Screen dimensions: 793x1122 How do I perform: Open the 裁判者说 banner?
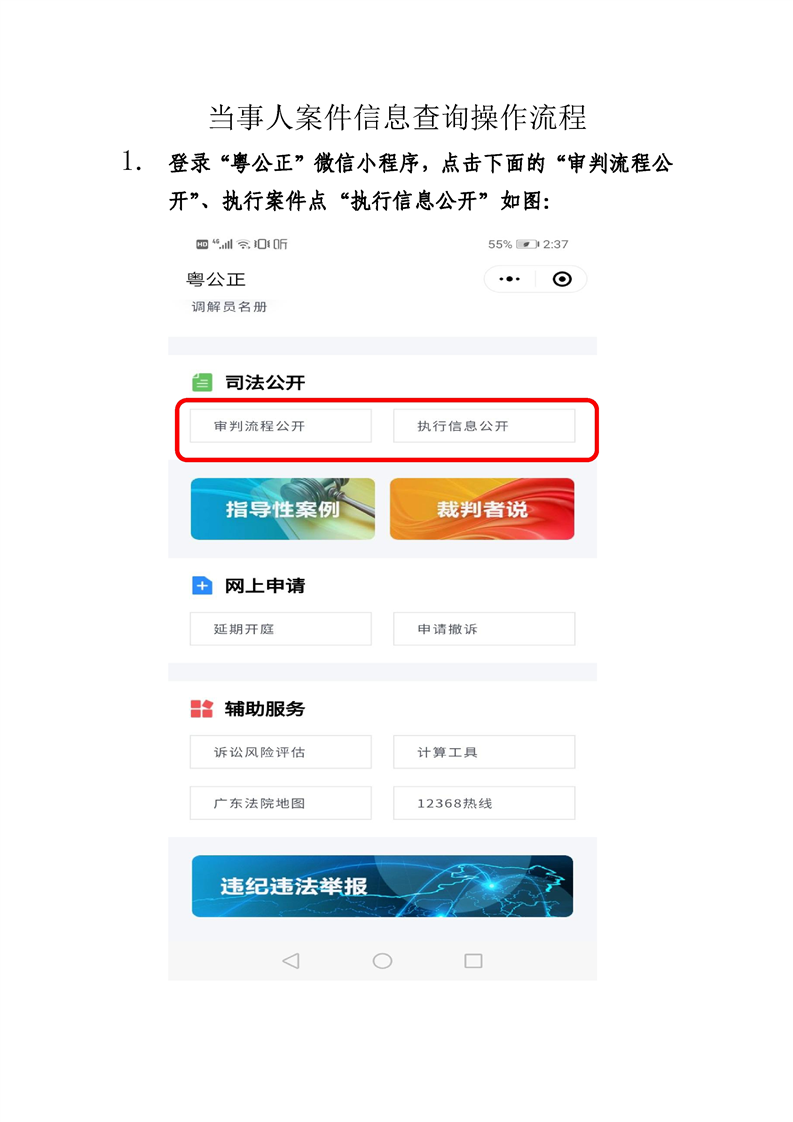(x=482, y=509)
